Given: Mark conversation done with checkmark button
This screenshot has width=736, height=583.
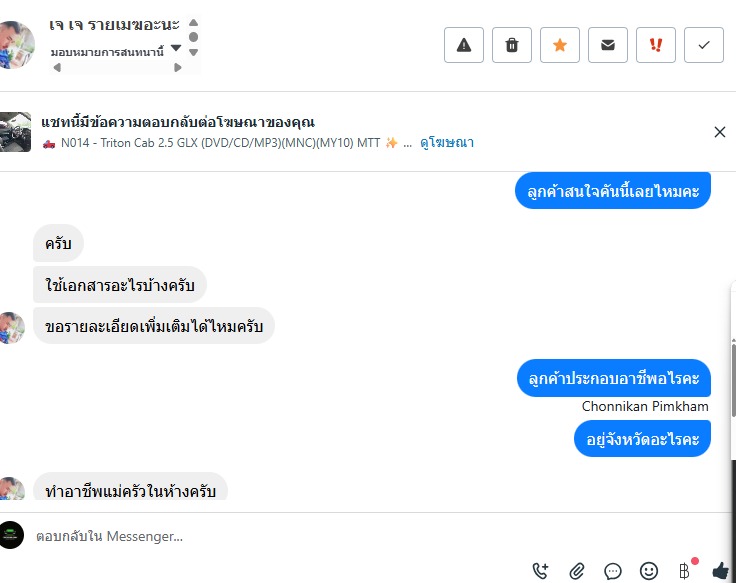Looking at the screenshot, I should coord(704,45).
